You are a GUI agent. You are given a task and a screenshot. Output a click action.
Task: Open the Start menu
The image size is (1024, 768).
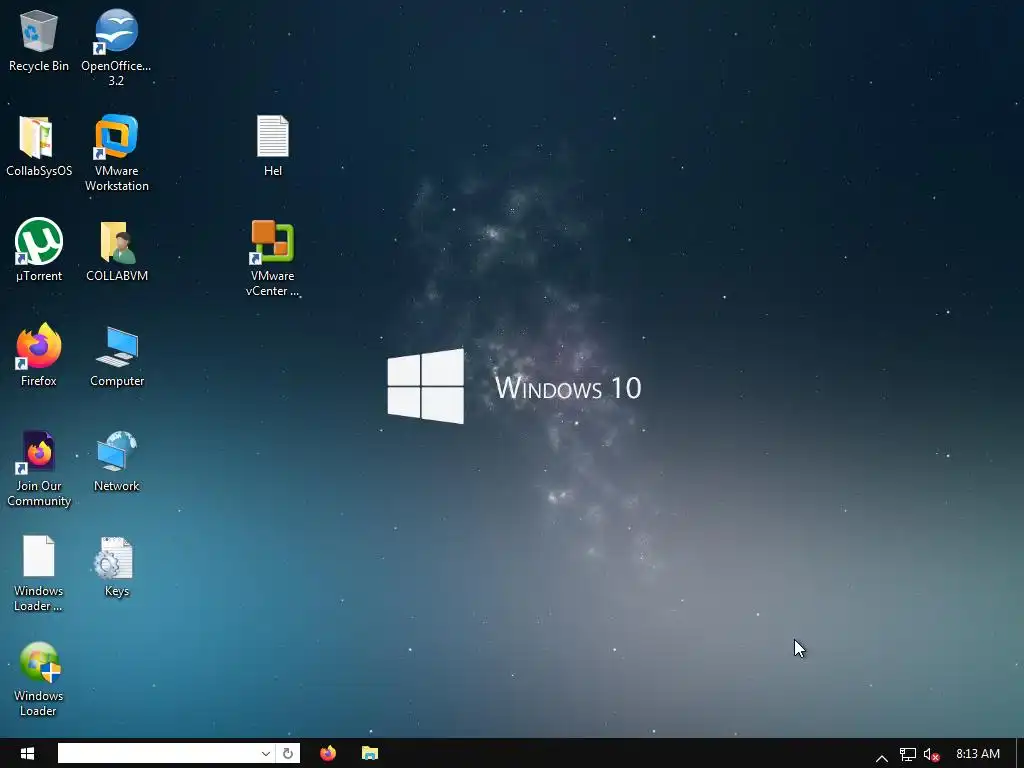[27, 753]
